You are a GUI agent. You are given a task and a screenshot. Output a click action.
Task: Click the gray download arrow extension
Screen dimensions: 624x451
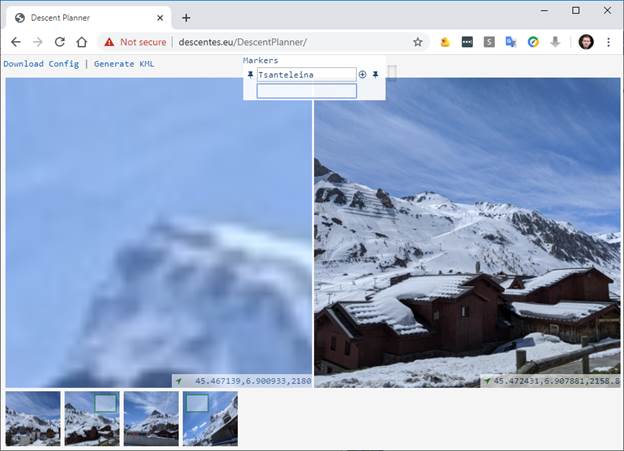(x=555, y=42)
